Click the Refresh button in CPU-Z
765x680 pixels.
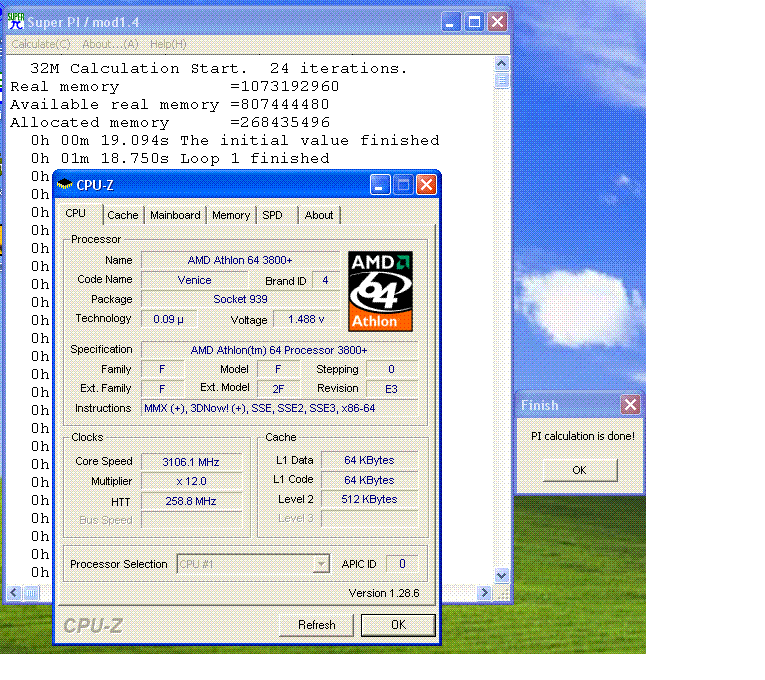317,625
